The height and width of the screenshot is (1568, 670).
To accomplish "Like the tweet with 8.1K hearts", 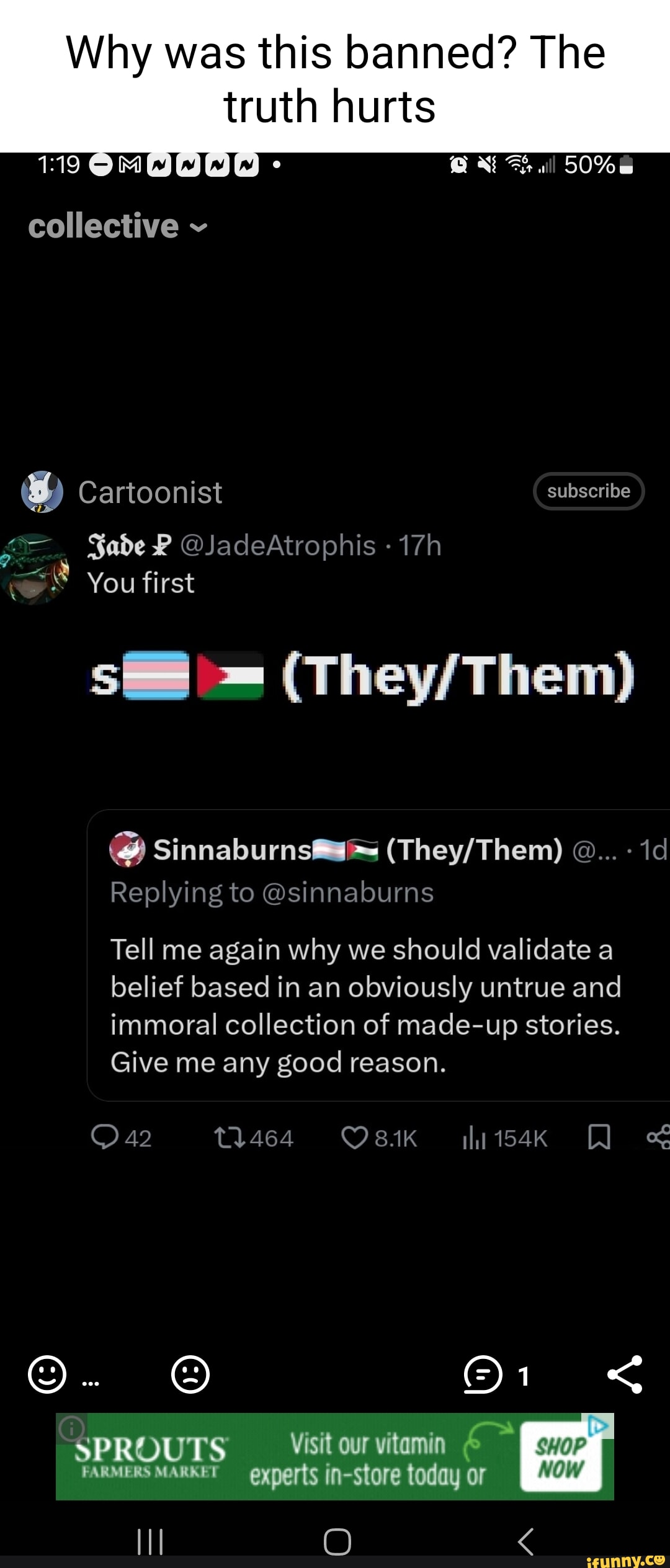I will point(355,1138).
